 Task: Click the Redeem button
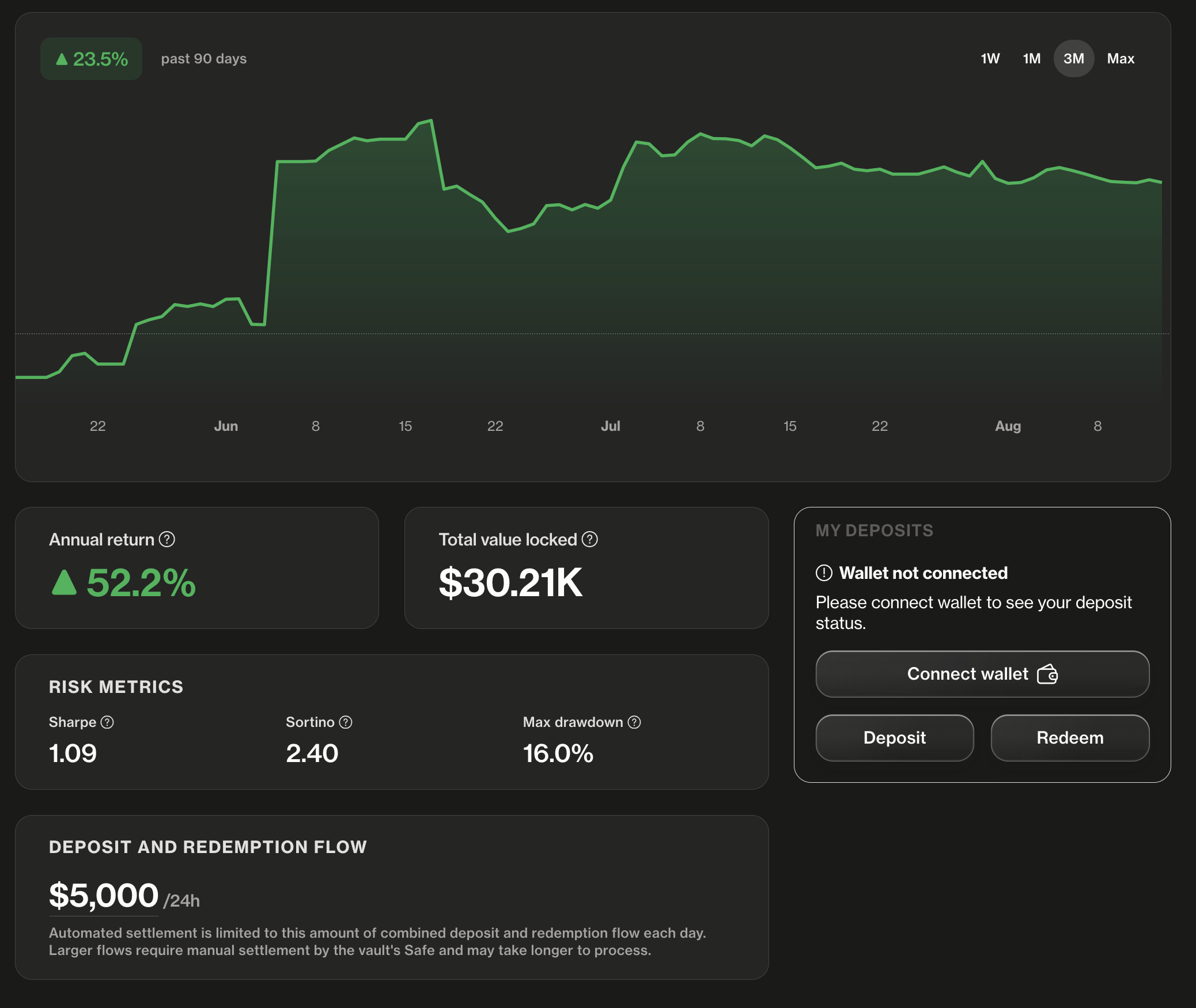(x=1070, y=738)
